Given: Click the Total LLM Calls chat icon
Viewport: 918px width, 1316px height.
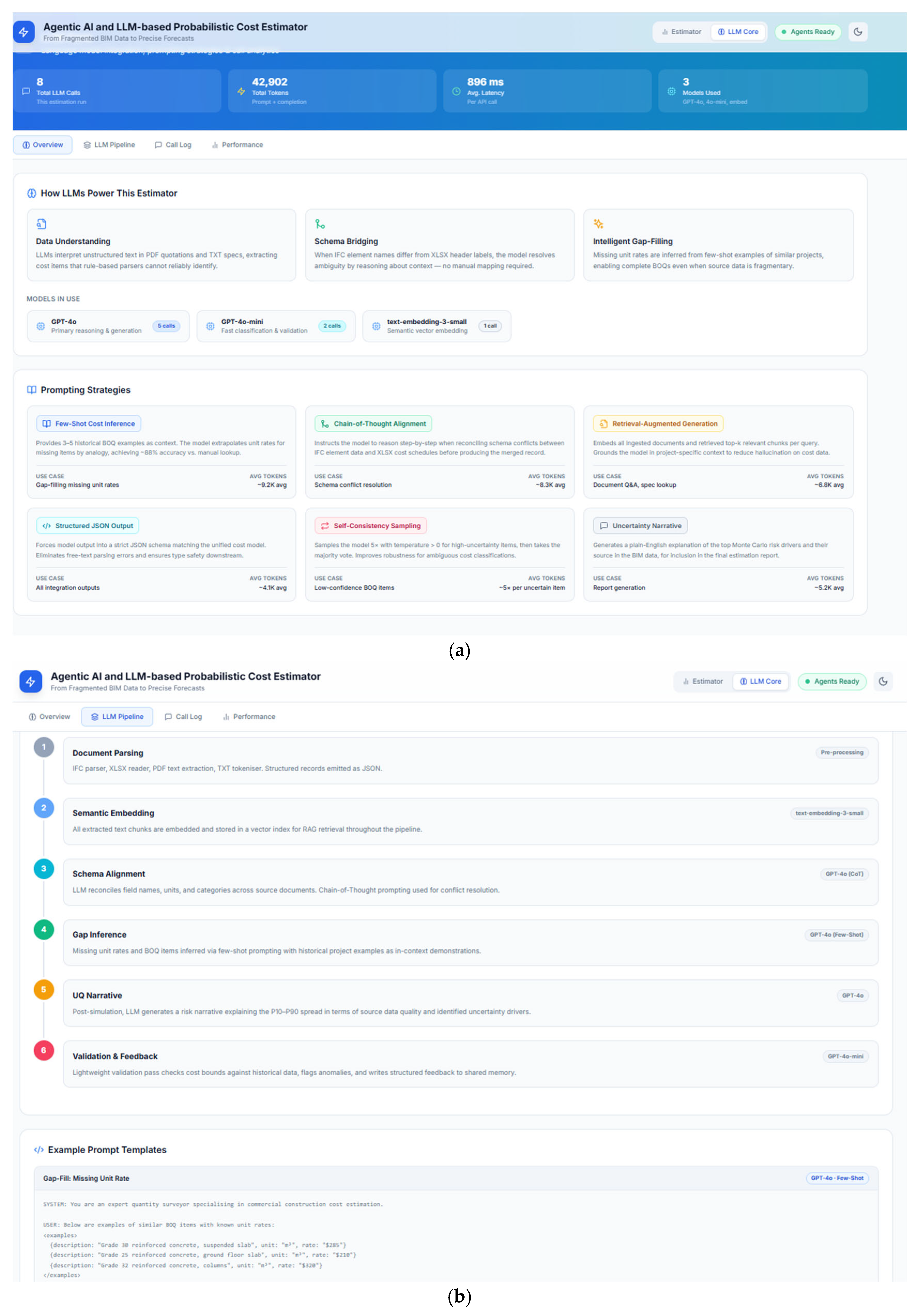Looking at the screenshot, I should click(x=26, y=91).
